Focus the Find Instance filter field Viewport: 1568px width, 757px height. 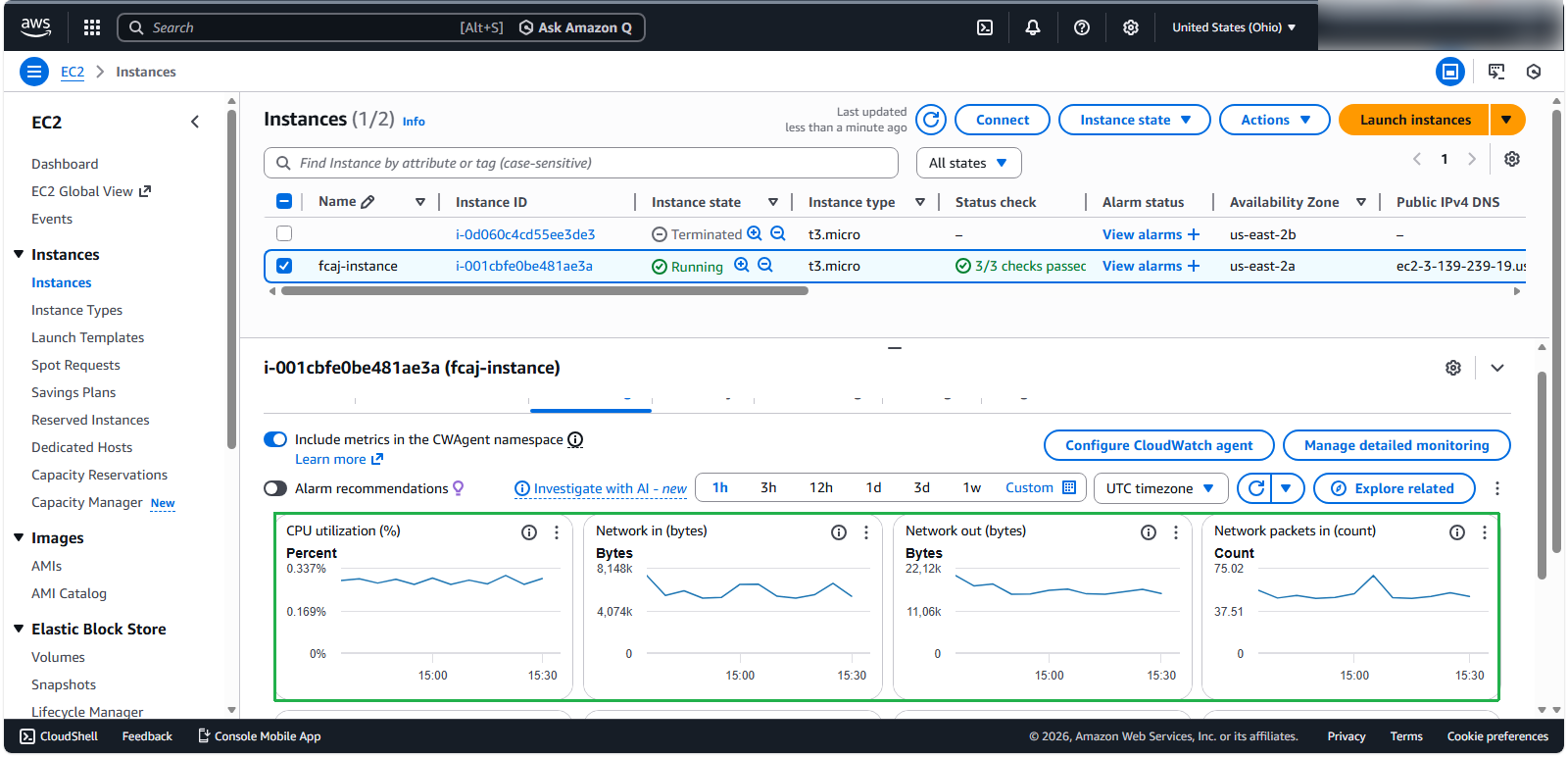(581, 163)
